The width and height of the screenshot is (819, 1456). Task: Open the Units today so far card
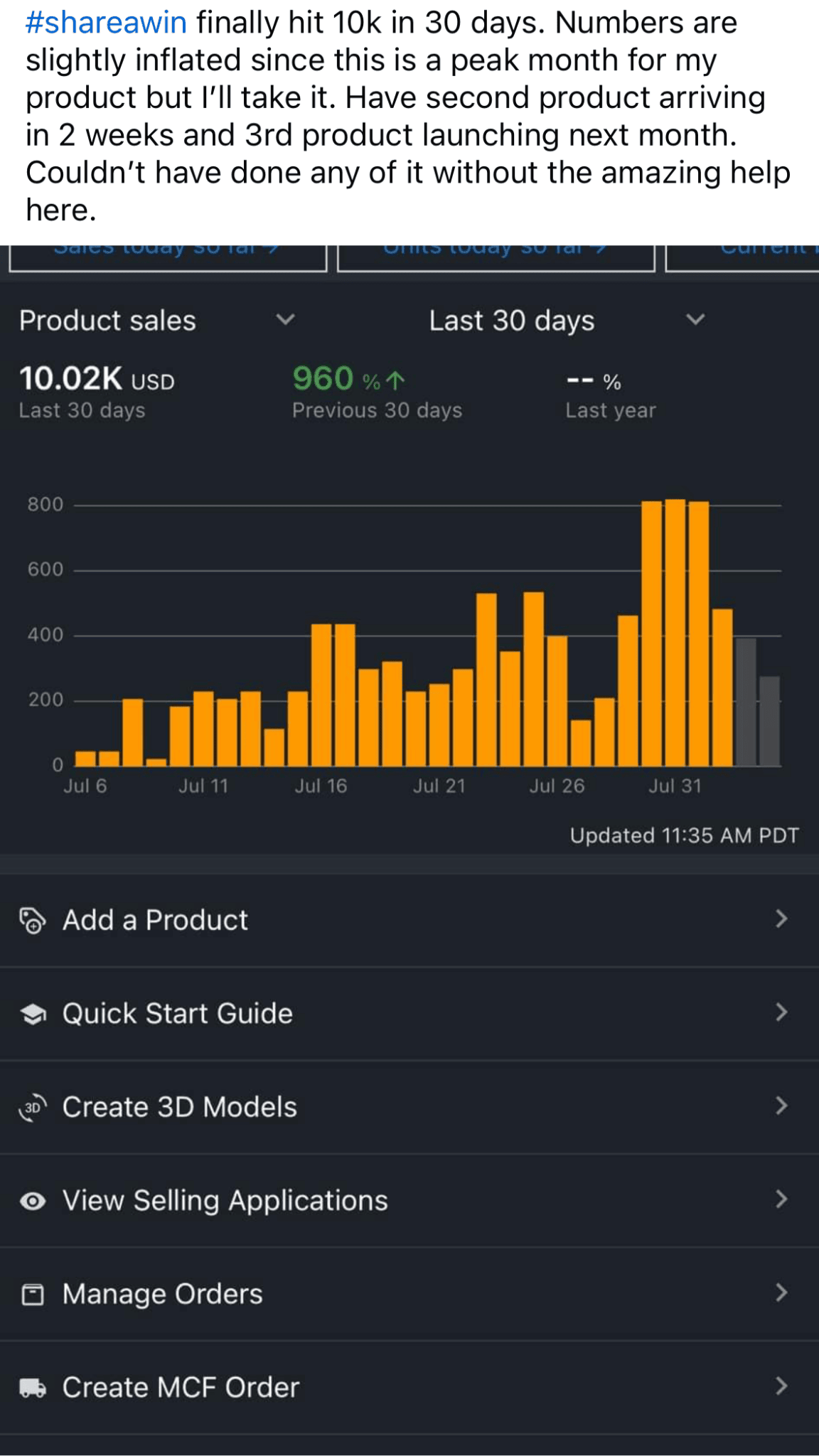[x=496, y=256]
